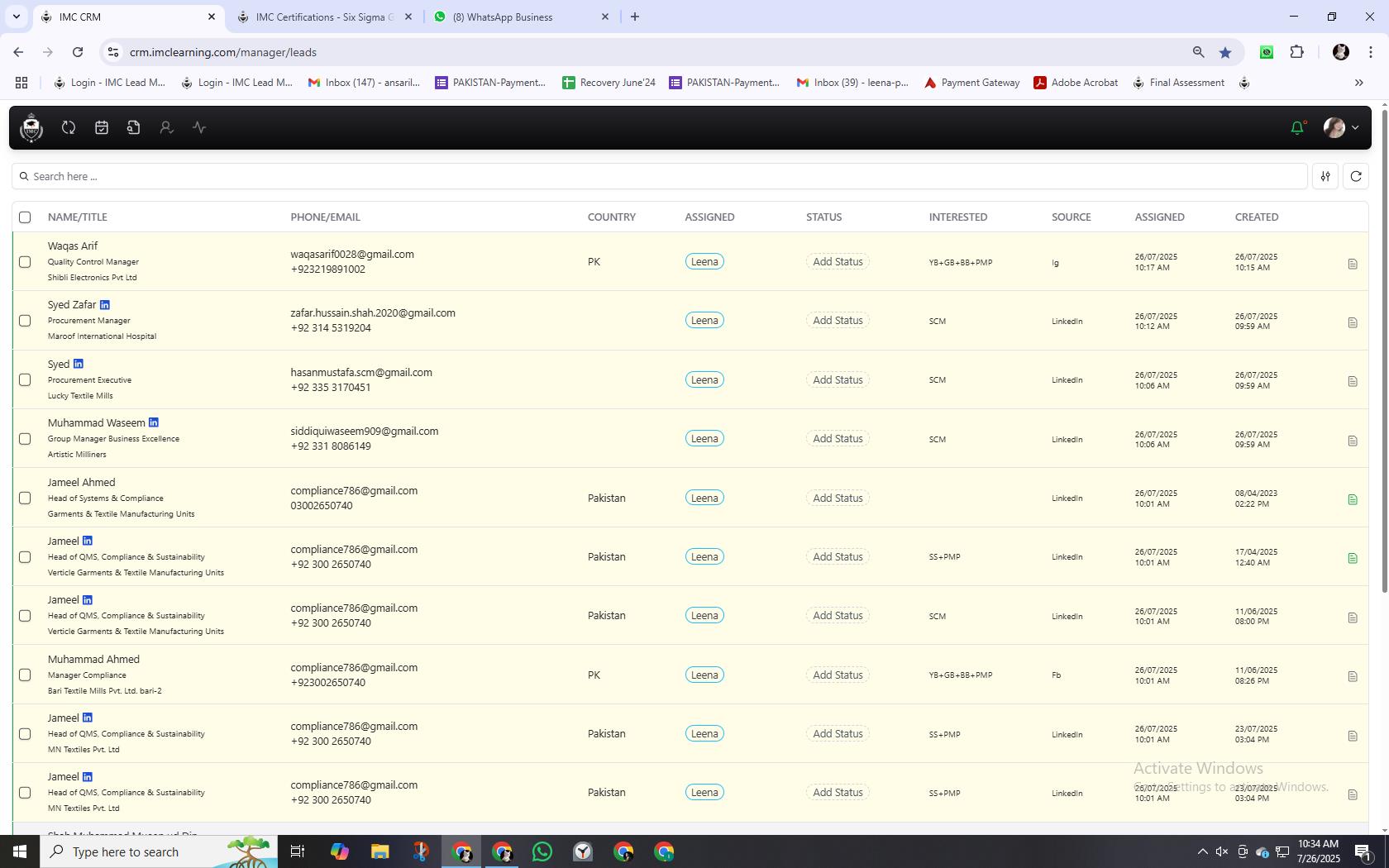This screenshot has width=1389, height=868.
Task: Bookmark this page with the star icon
Action: pos(1225,52)
